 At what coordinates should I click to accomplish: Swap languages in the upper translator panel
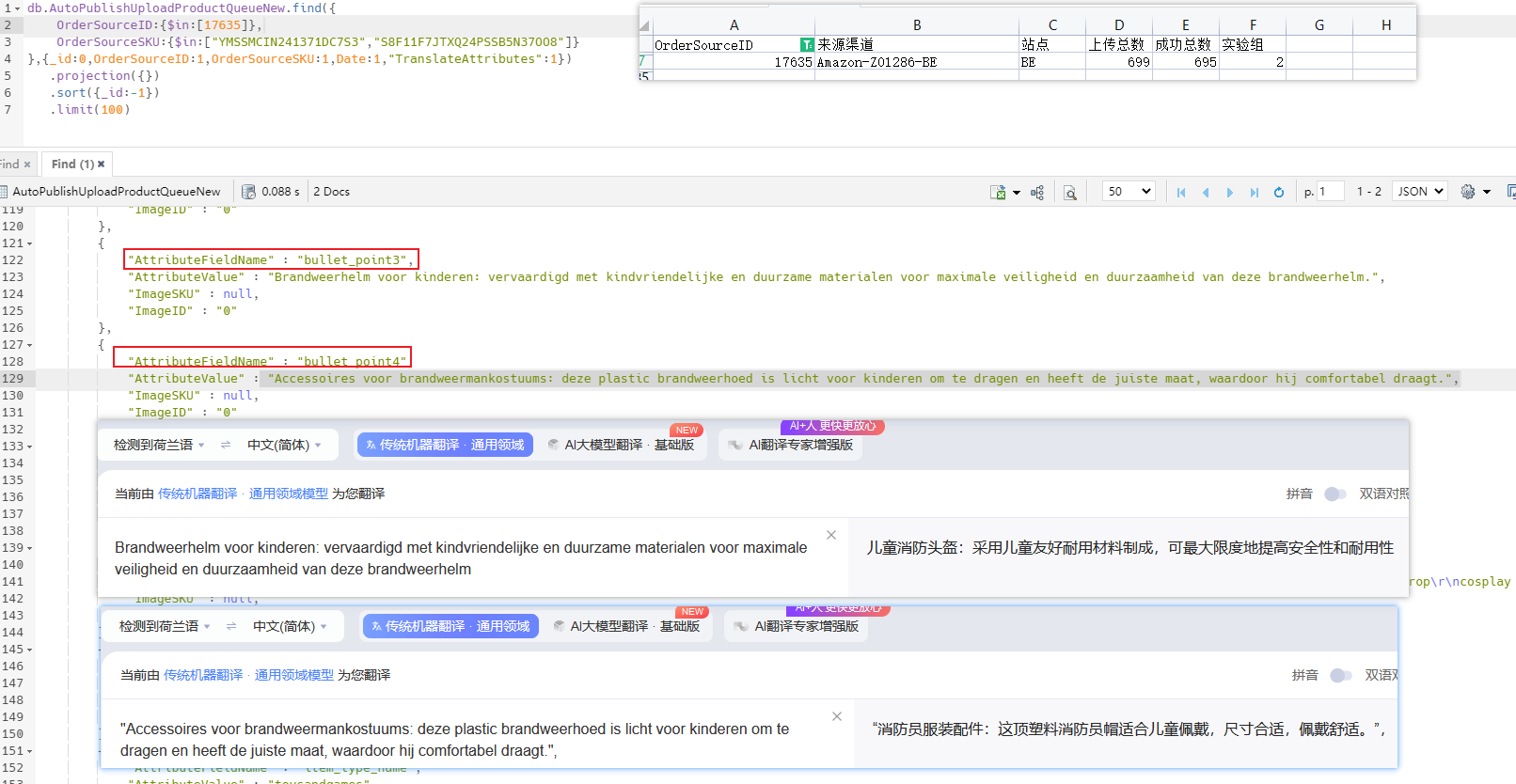click(x=226, y=445)
